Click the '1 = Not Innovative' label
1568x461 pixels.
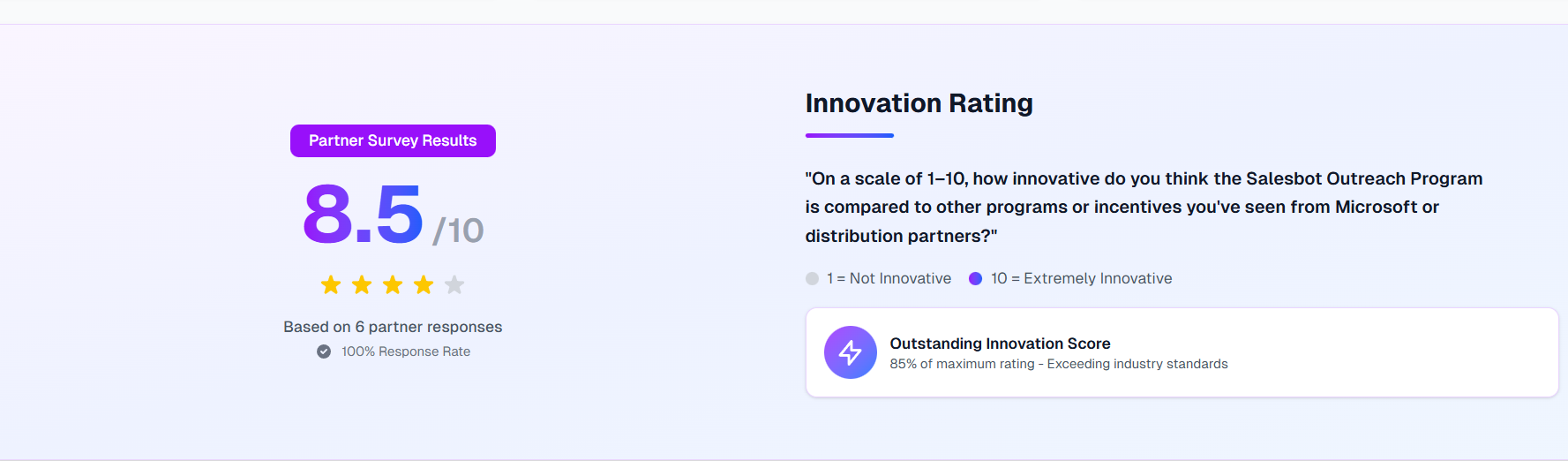pos(889,278)
